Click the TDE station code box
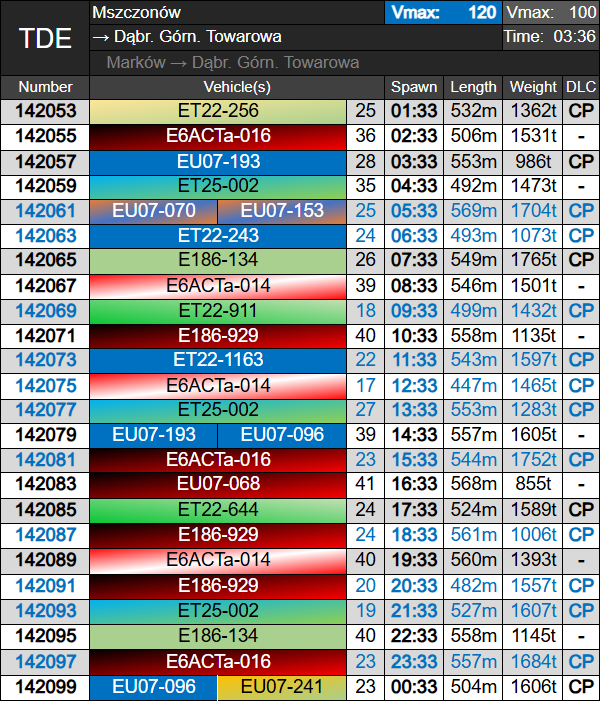The image size is (600, 701). coord(45,38)
